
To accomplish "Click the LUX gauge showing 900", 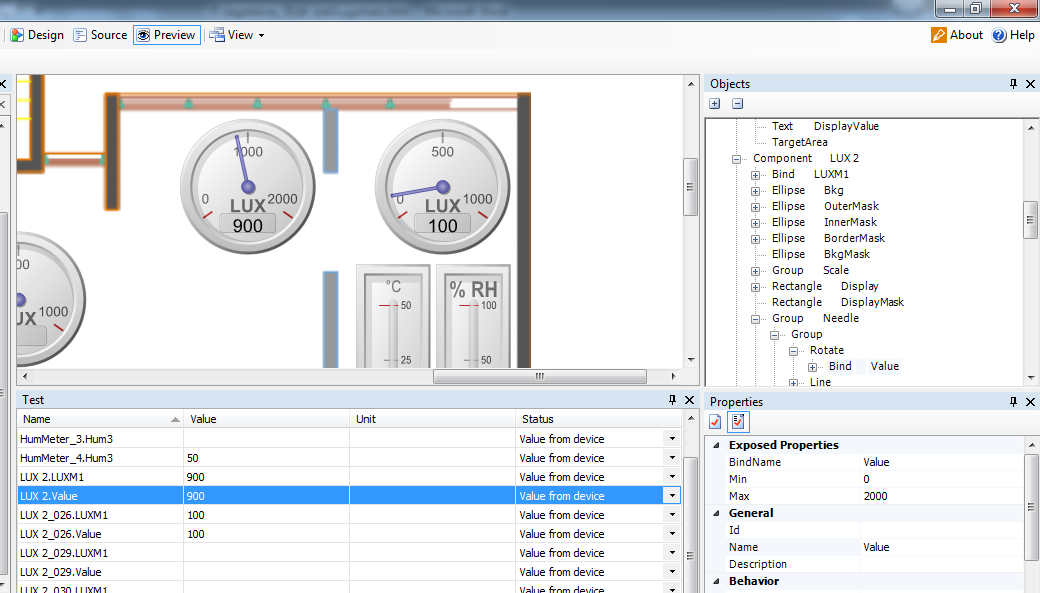I will tap(247, 186).
